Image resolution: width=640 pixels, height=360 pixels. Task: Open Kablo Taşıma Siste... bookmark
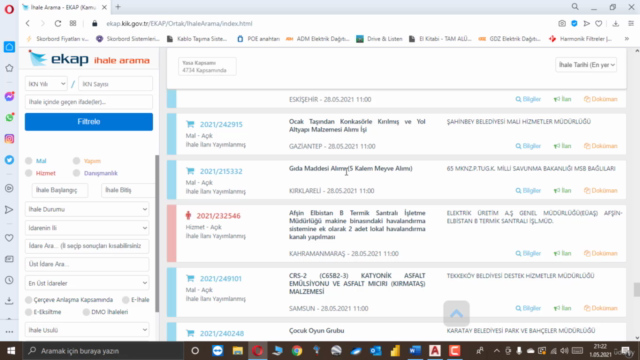(197, 39)
